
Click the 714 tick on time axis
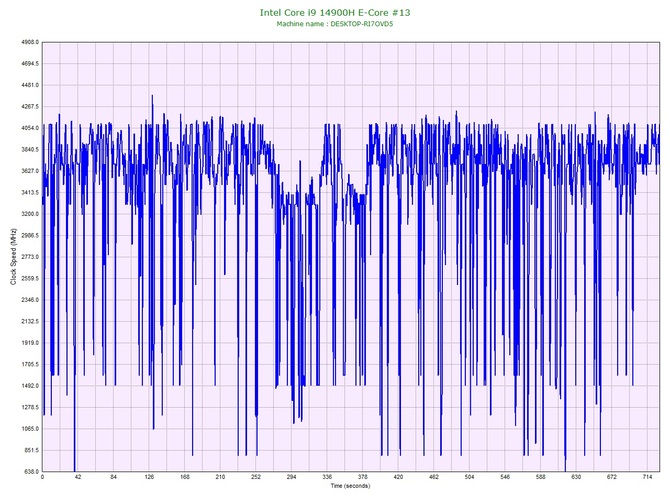point(647,477)
